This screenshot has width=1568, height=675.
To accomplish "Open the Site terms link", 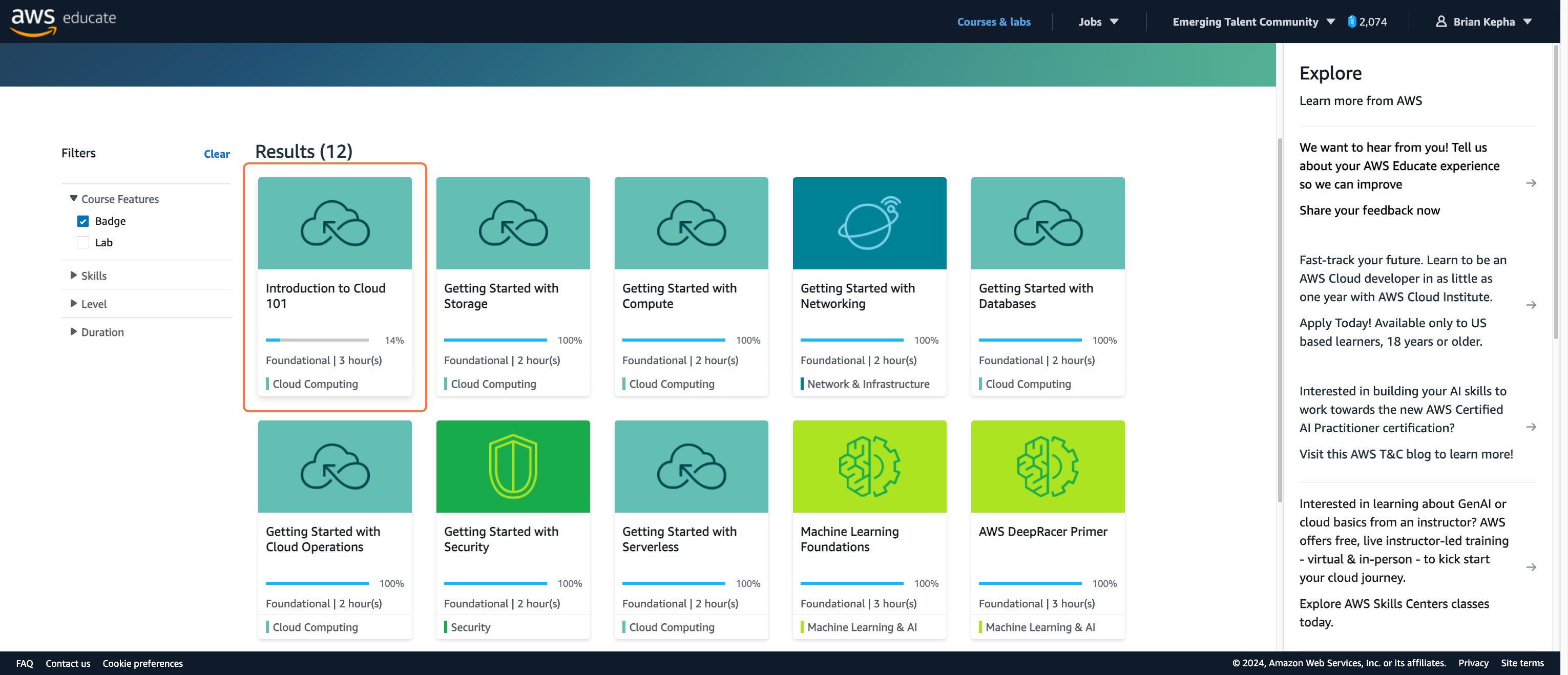I will tap(1522, 663).
